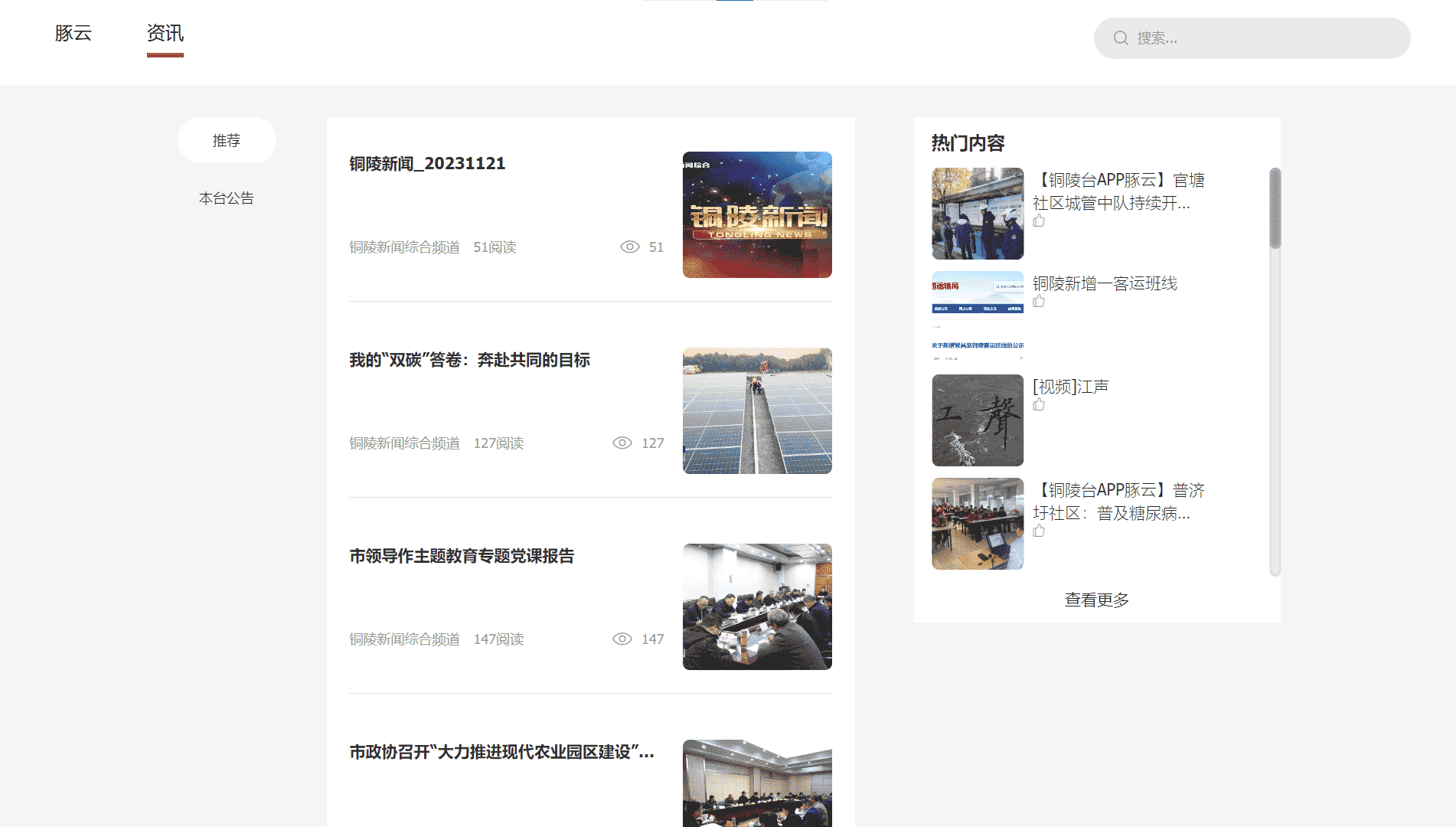Viewport: 1456px width, 827px height.
Task: Open hot item [视频]江声
Action: click(x=1070, y=387)
